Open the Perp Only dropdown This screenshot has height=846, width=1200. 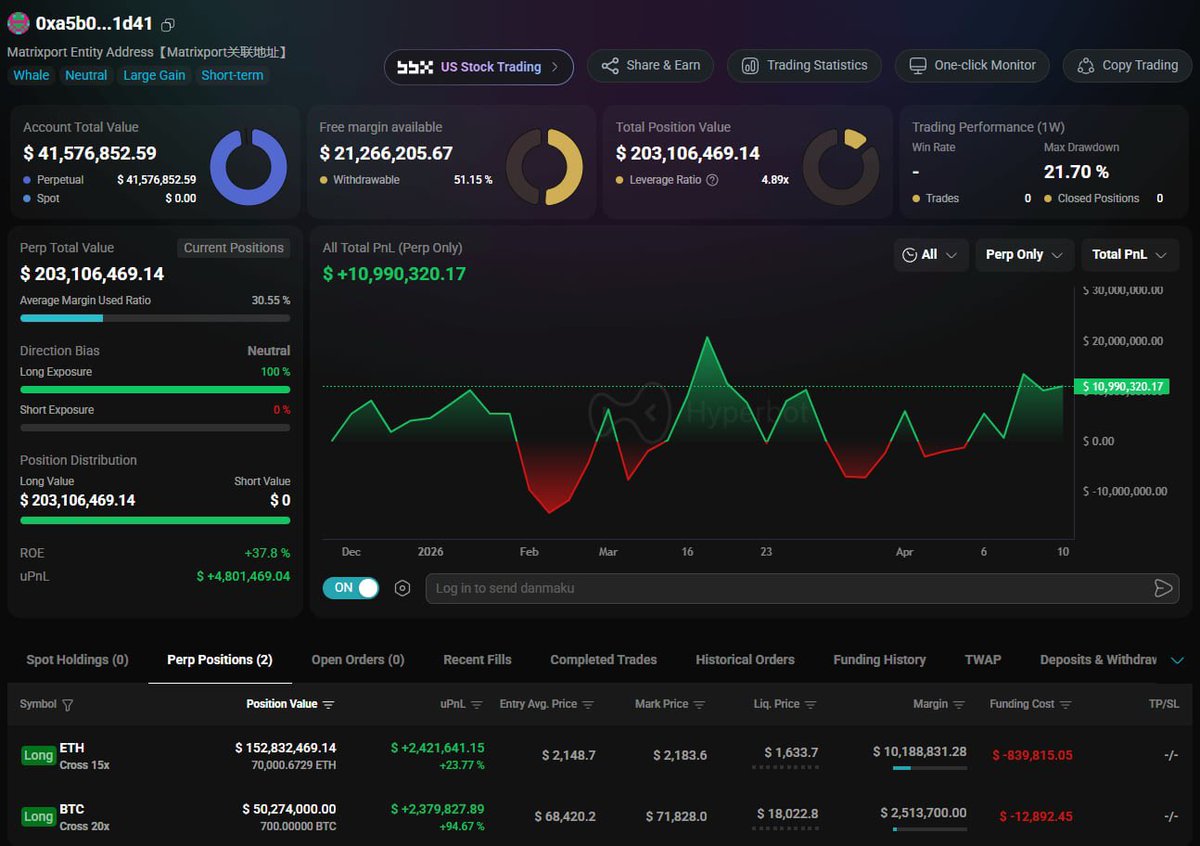coord(1024,255)
